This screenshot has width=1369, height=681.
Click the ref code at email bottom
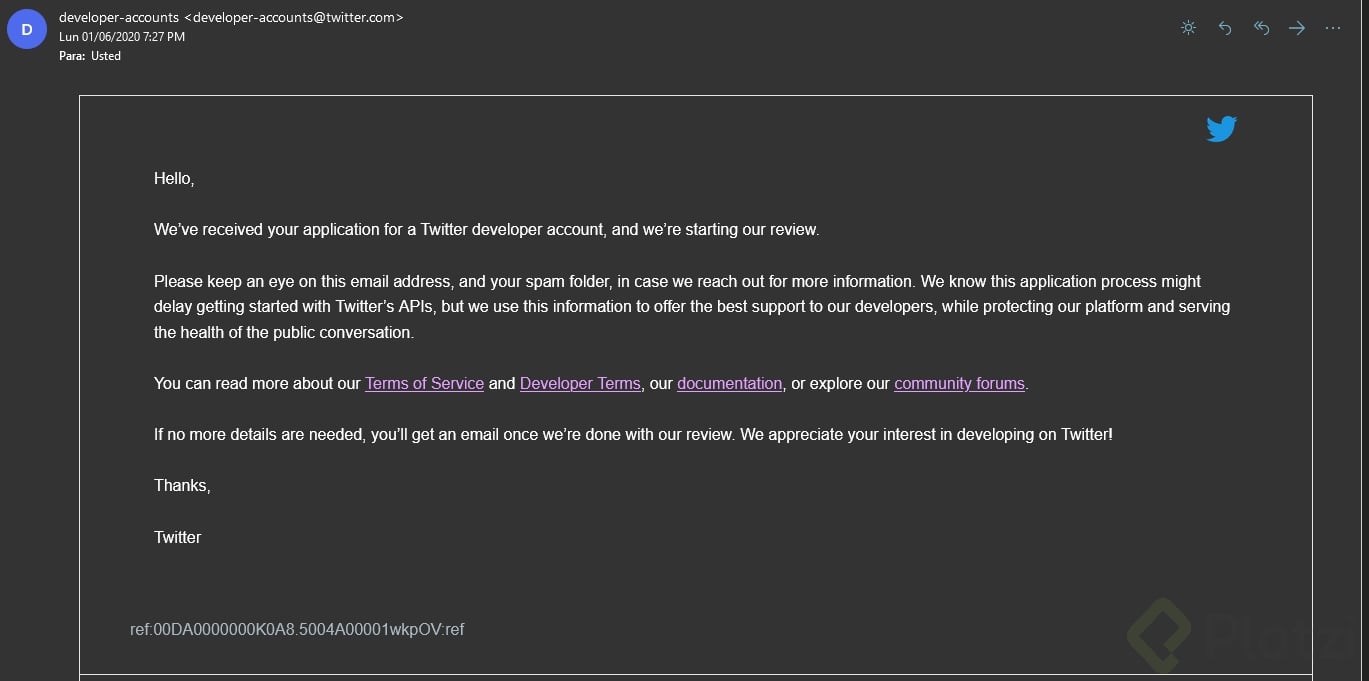pyautogui.click(x=297, y=629)
